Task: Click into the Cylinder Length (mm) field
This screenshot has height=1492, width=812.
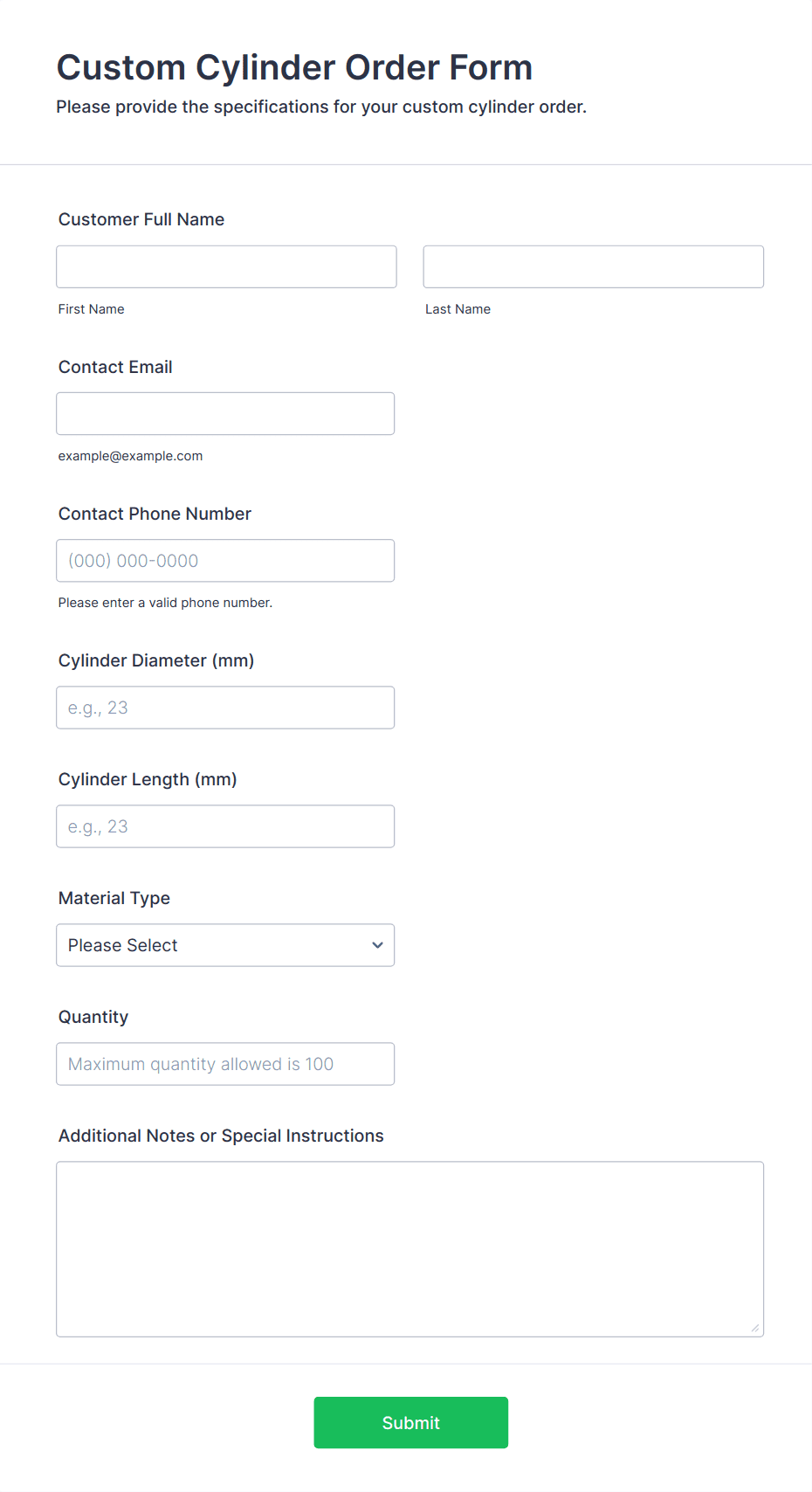Action: coord(225,826)
